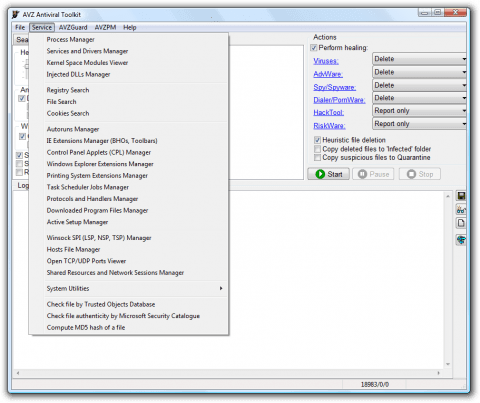Select Check file by Trusted Objects Database
The height and width of the screenshot is (403, 480).
[x=129, y=304]
